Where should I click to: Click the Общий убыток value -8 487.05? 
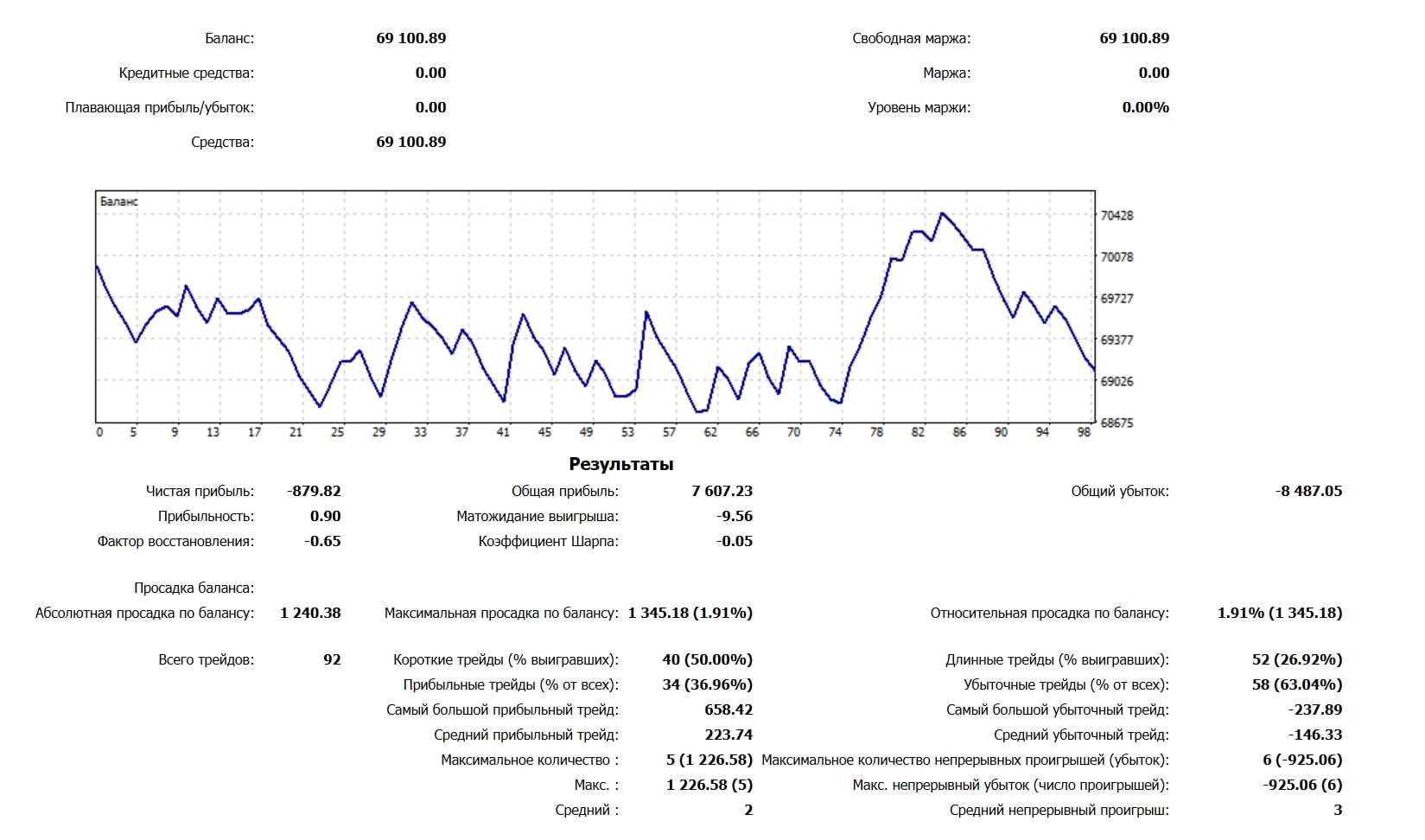pyautogui.click(x=1308, y=491)
